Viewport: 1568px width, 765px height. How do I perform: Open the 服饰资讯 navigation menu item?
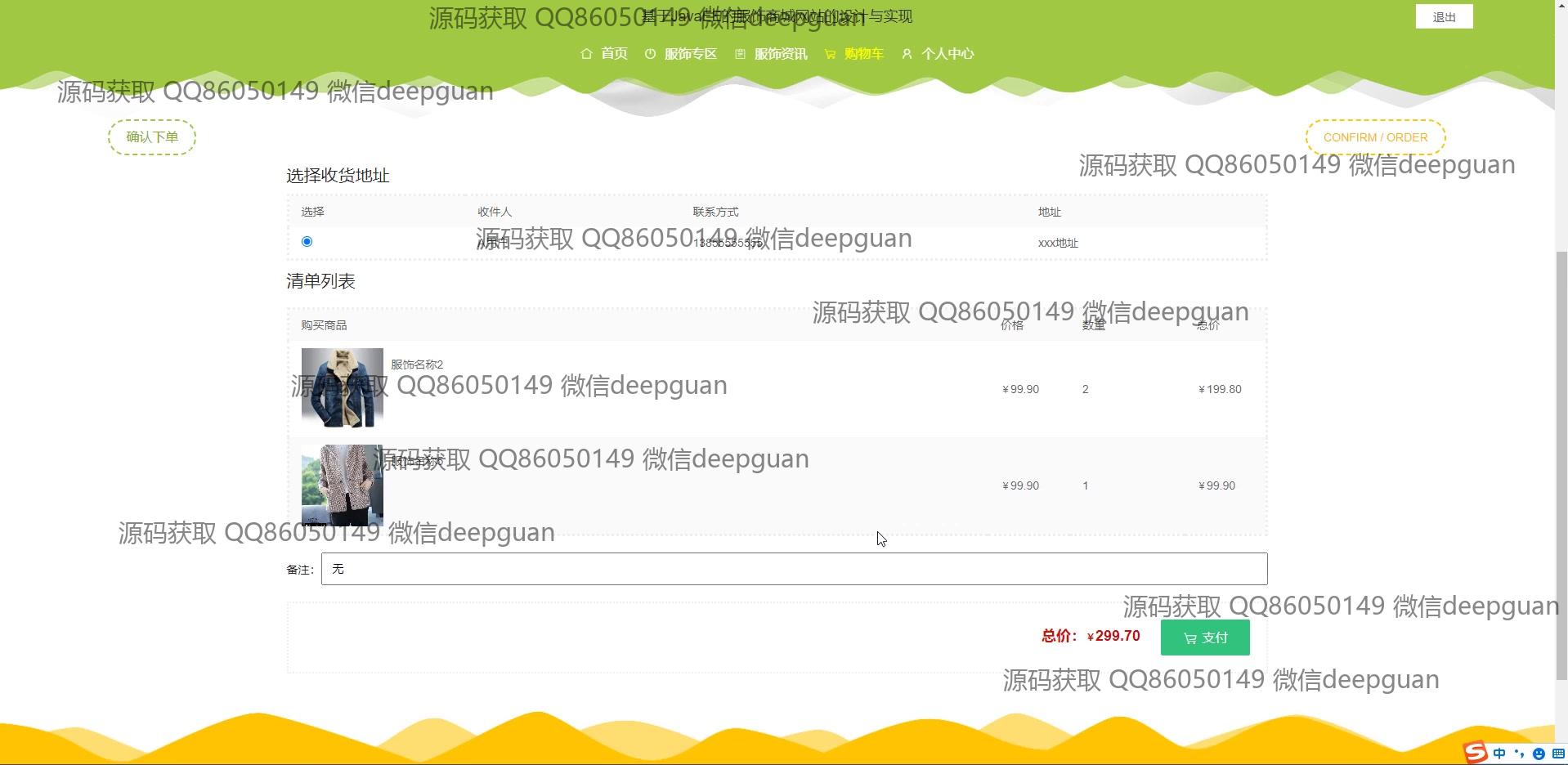pos(780,54)
